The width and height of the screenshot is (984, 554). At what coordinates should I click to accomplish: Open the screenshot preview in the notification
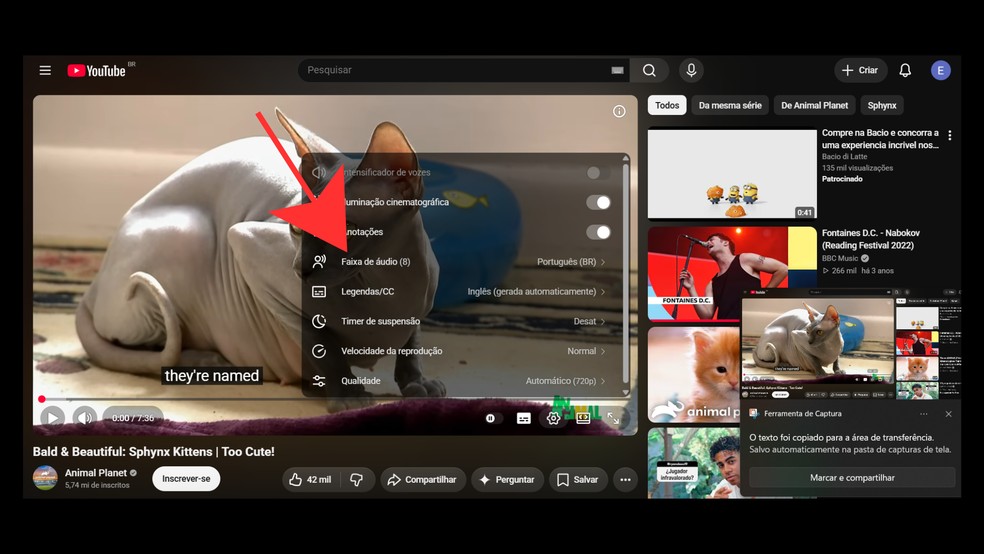tap(850, 344)
